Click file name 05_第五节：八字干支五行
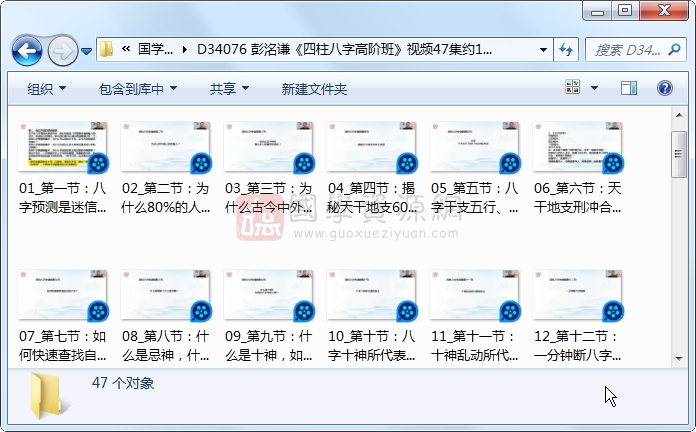Image resolution: width=696 pixels, height=432 pixels. (x=475, y=198)
